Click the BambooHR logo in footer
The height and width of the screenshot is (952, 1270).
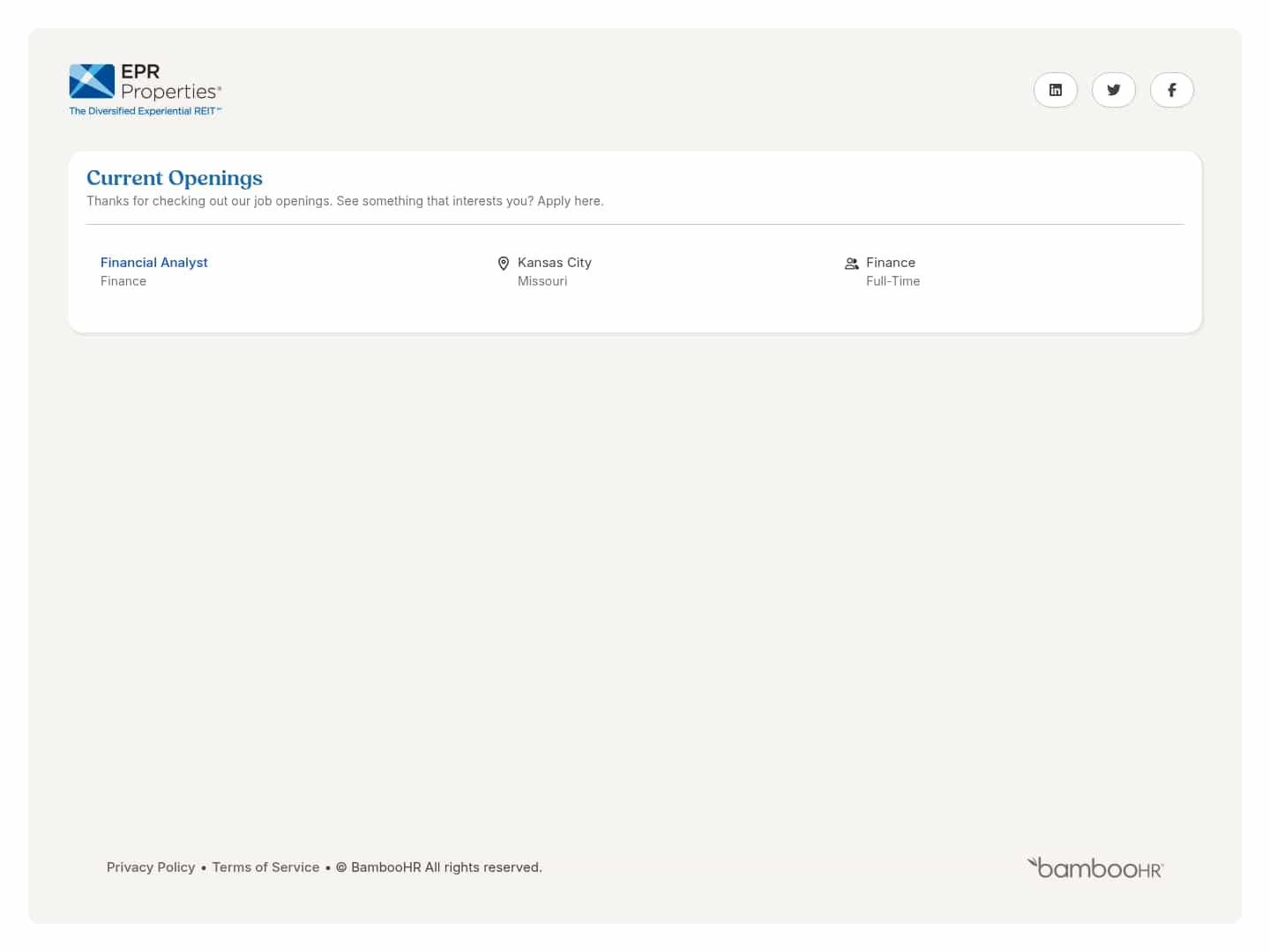pyautogui.click(x=1095, y=867)
